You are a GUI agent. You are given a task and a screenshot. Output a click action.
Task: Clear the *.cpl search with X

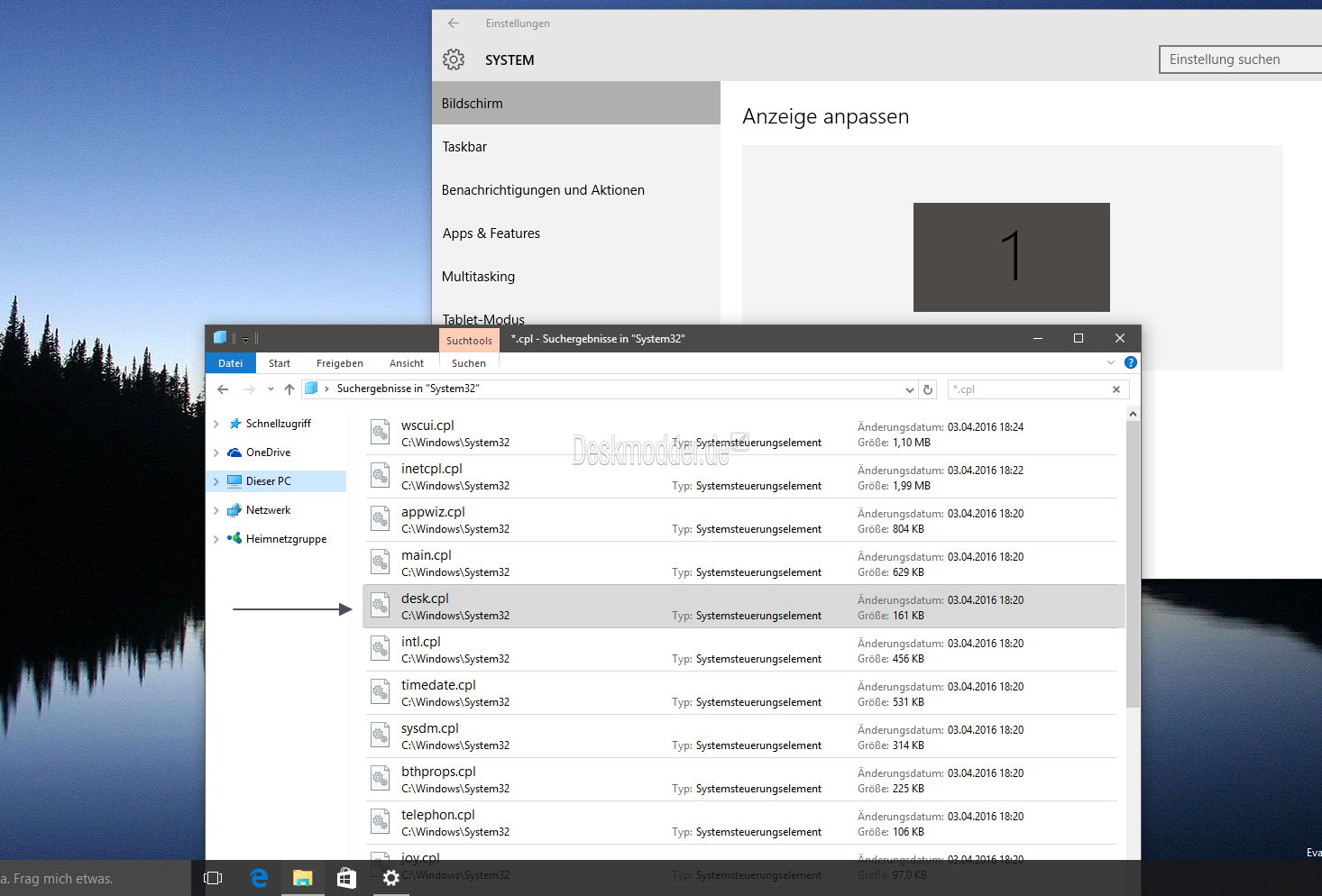tap(1116, 389)
